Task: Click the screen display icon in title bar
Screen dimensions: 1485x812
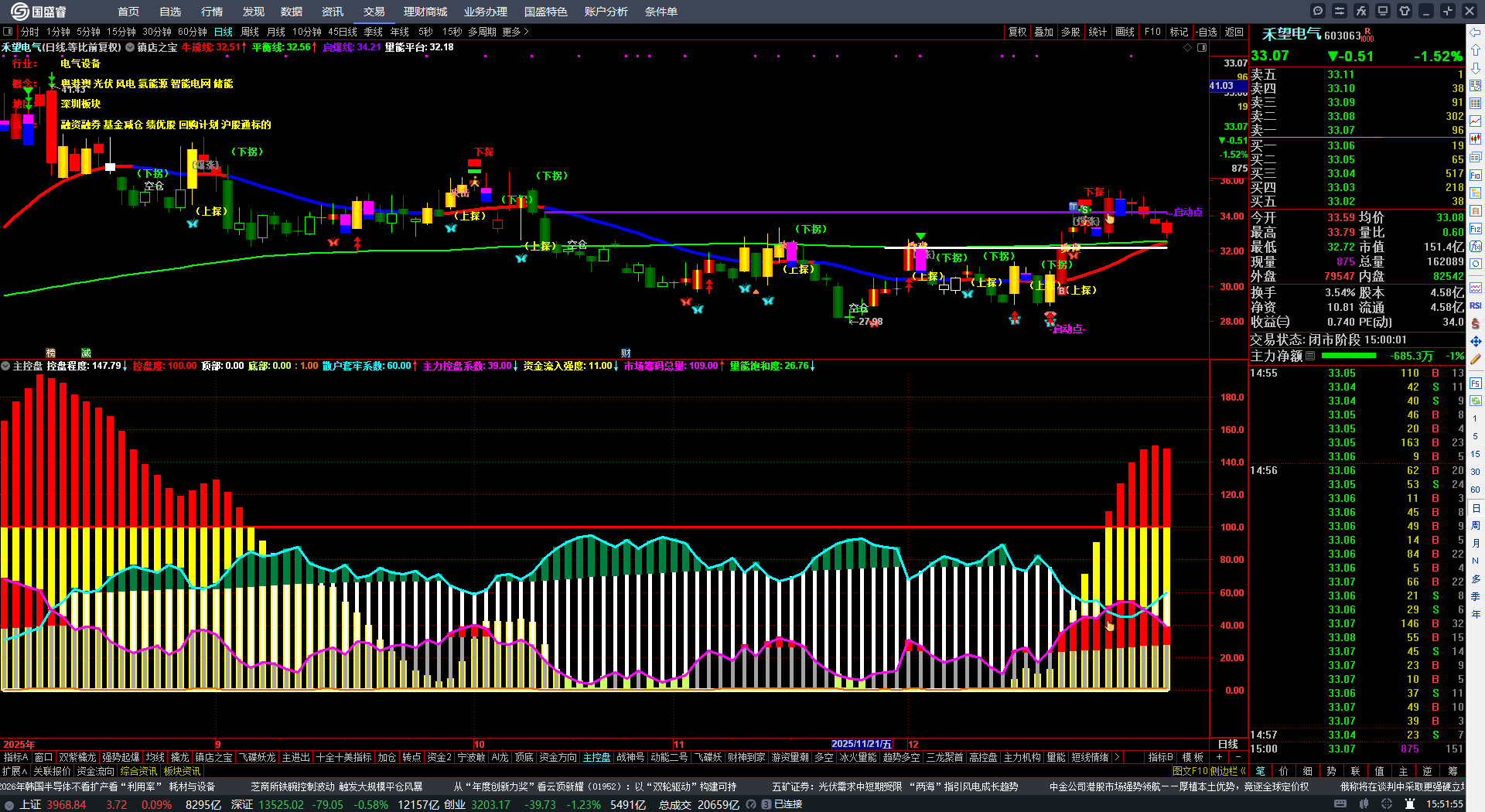Action: 1383,11
